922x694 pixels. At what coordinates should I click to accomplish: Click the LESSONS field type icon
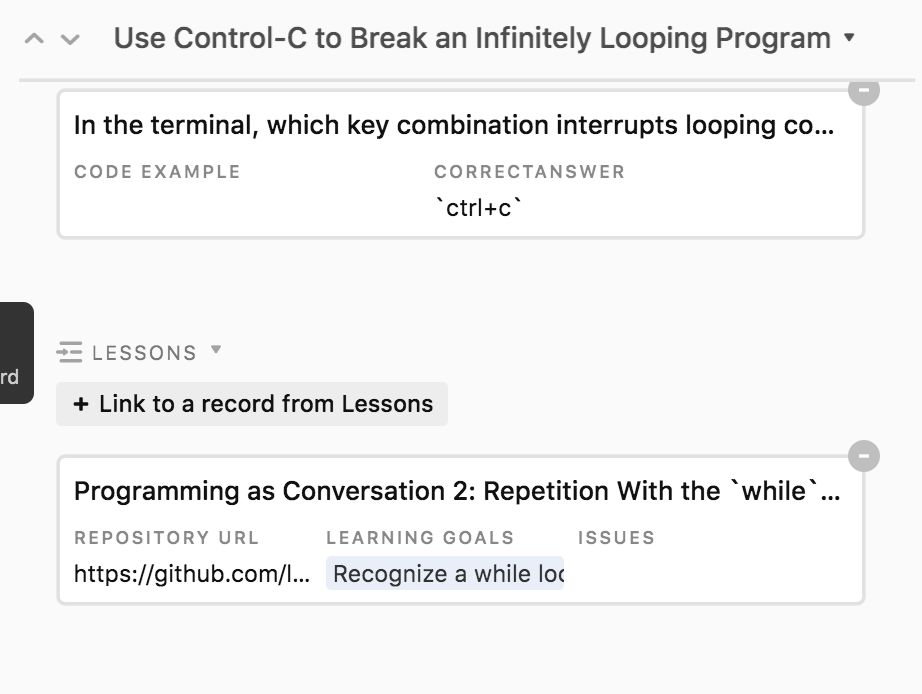click(x=69, y=353)
